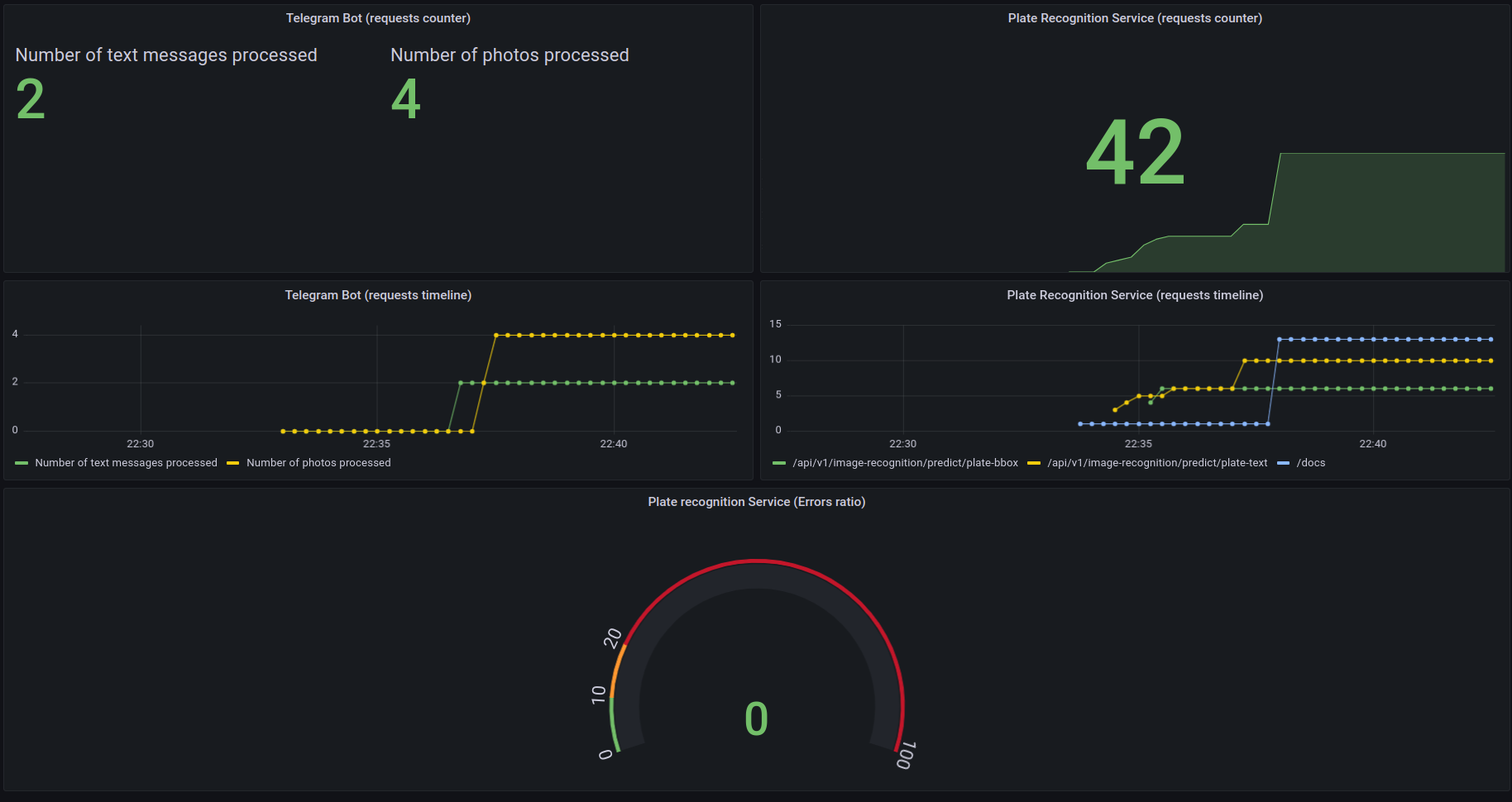Click the photos processed stat value 4
This screenshot has width=1512, height=802.
[406, 99]
